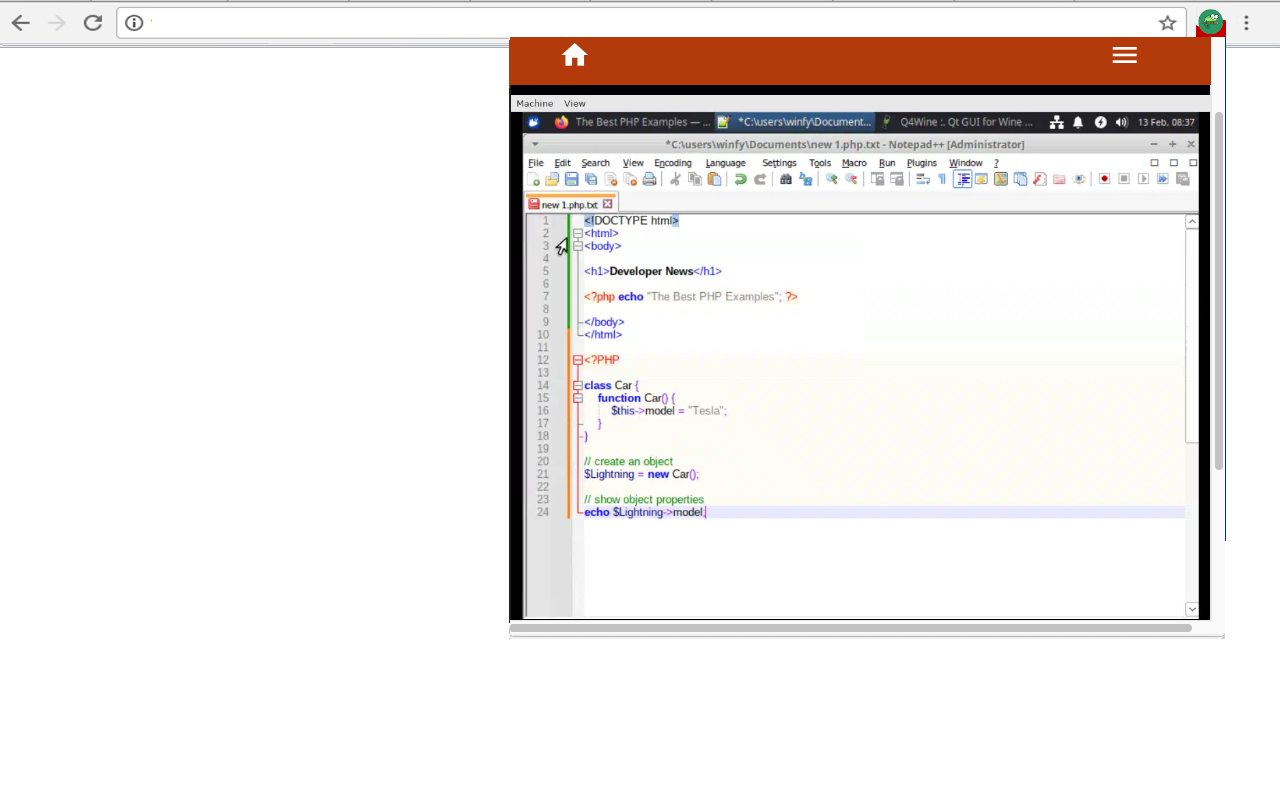This screenshot has height=800, width=1280.
Task: Select the new 1.php.txt document tab
Action: pos(570,204)
